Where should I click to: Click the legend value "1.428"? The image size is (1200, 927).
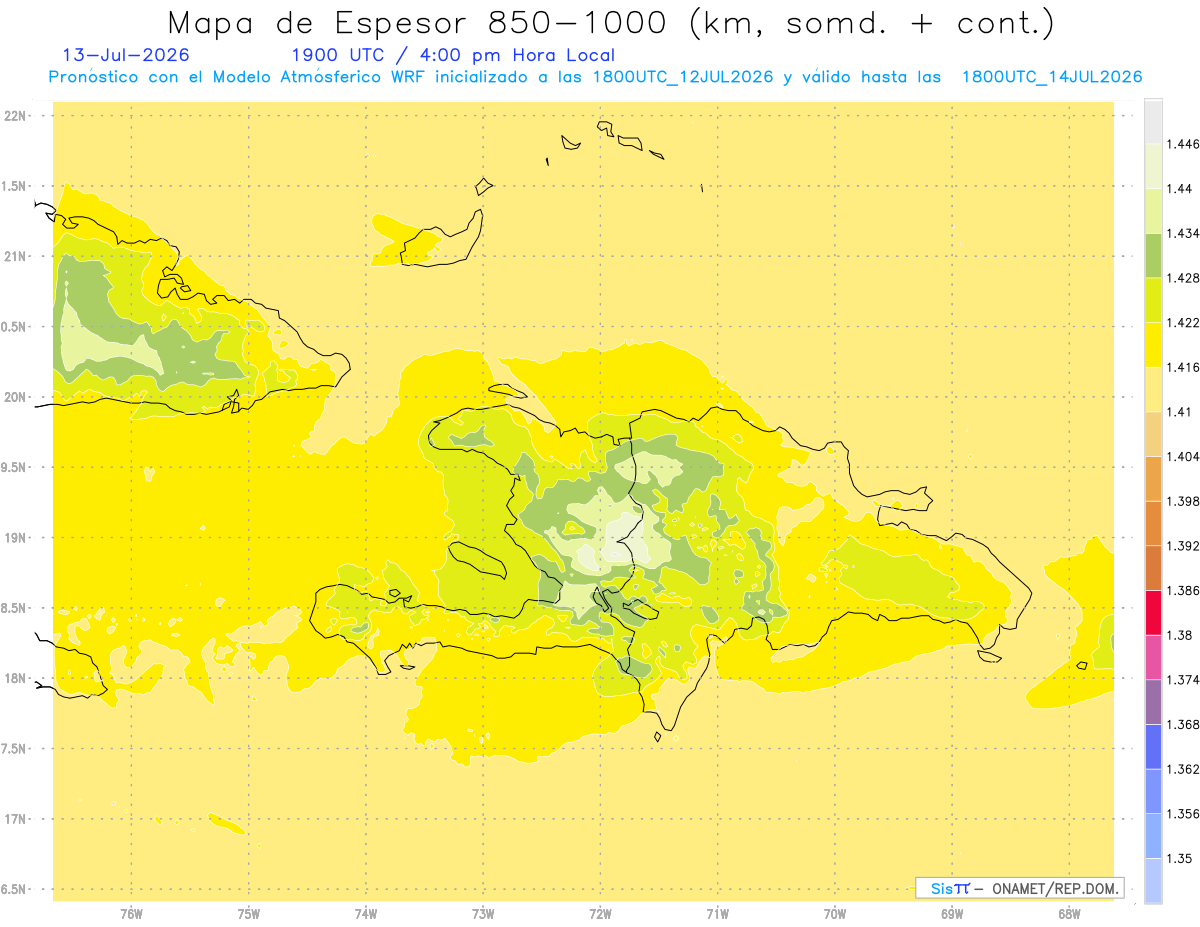pos(1182,278)
